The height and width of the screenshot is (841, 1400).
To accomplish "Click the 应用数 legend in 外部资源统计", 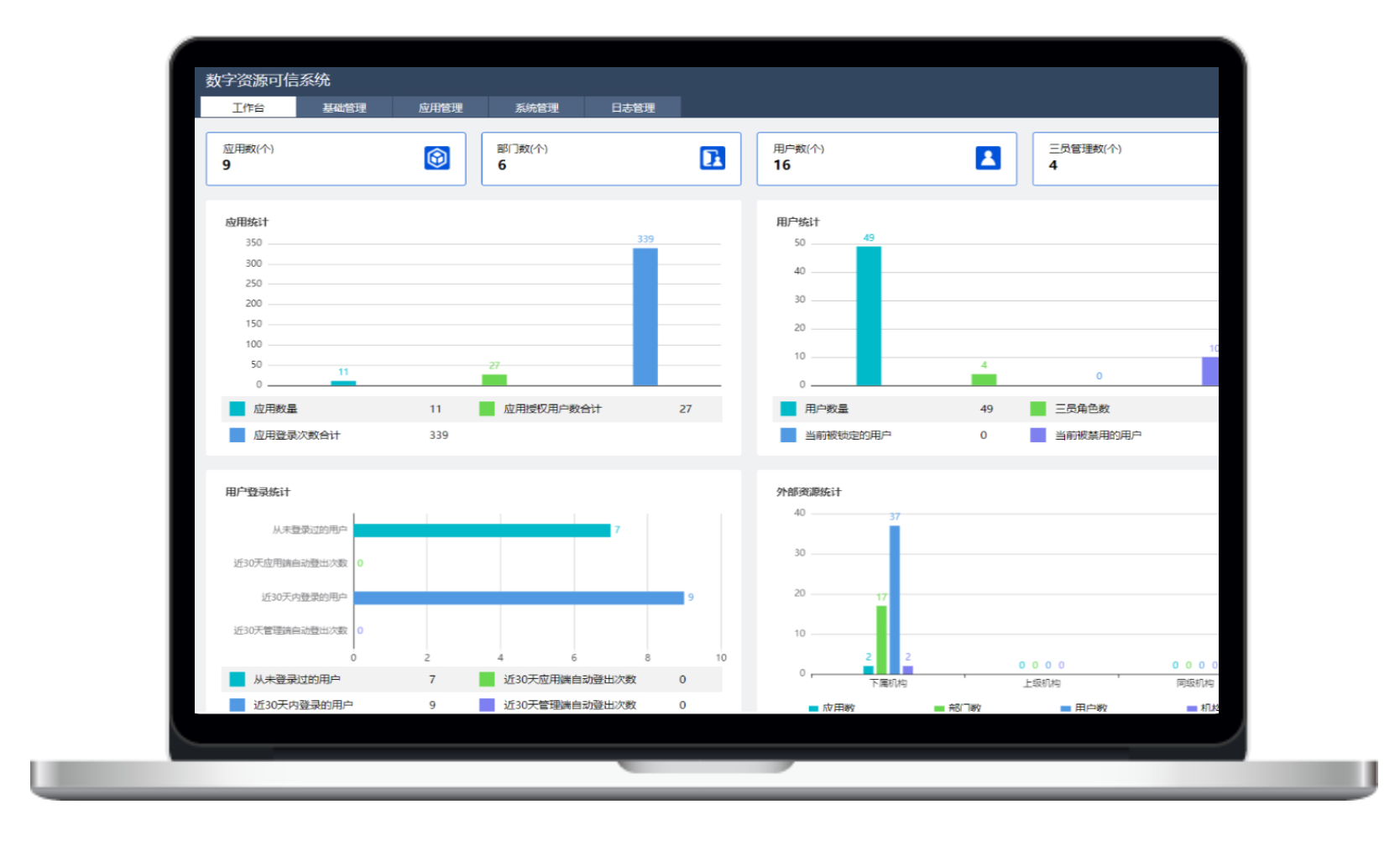I will pos(832,708).
